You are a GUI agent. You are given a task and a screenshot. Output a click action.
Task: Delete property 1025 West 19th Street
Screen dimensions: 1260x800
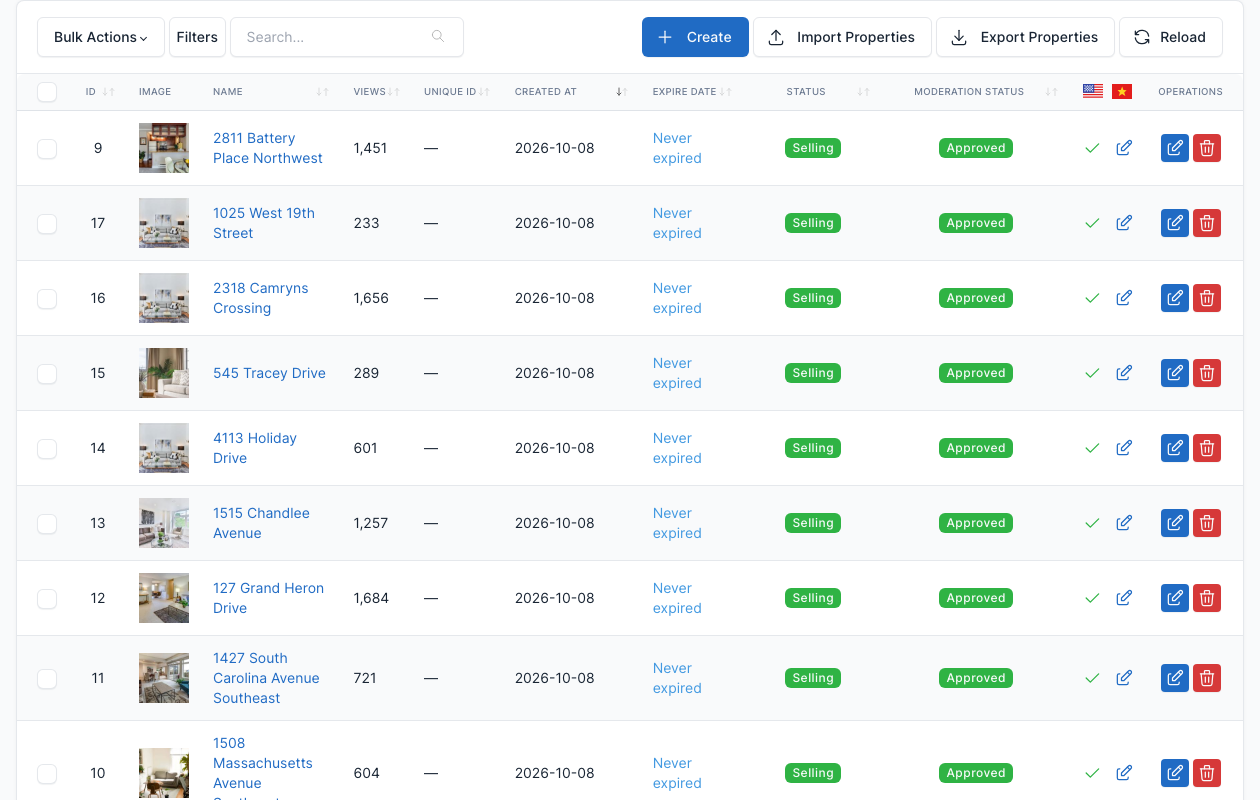pos(1207,223)
